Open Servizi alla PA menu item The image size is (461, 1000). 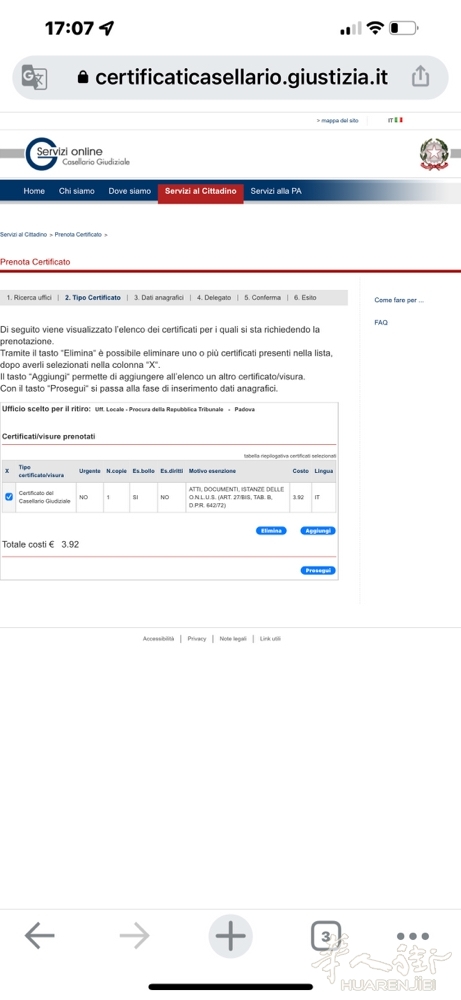tap(276, 191)
